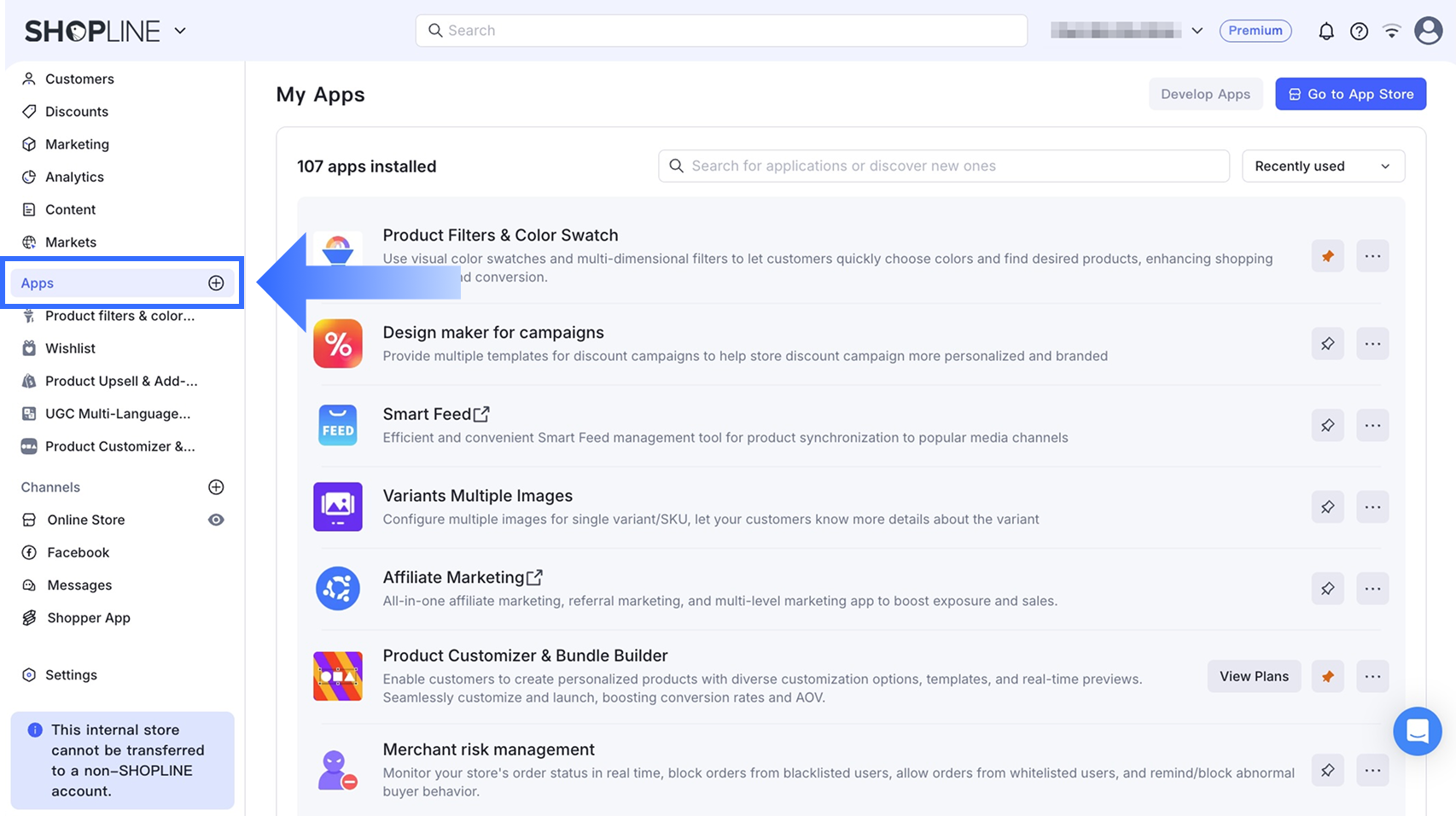Pin Variants Multiple Images app

[1328, 507]
